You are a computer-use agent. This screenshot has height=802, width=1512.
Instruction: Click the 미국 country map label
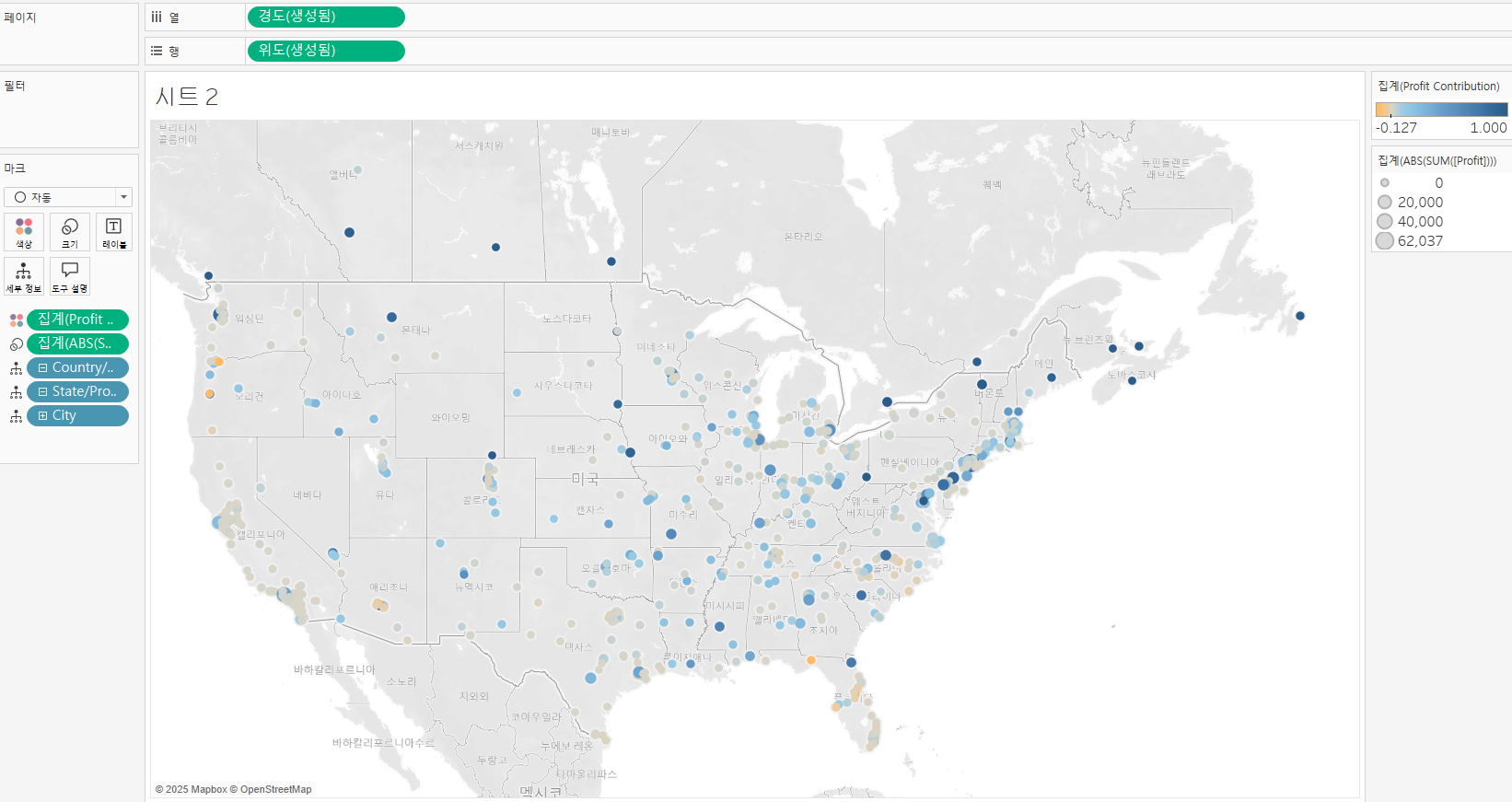[x=585, y=479]
